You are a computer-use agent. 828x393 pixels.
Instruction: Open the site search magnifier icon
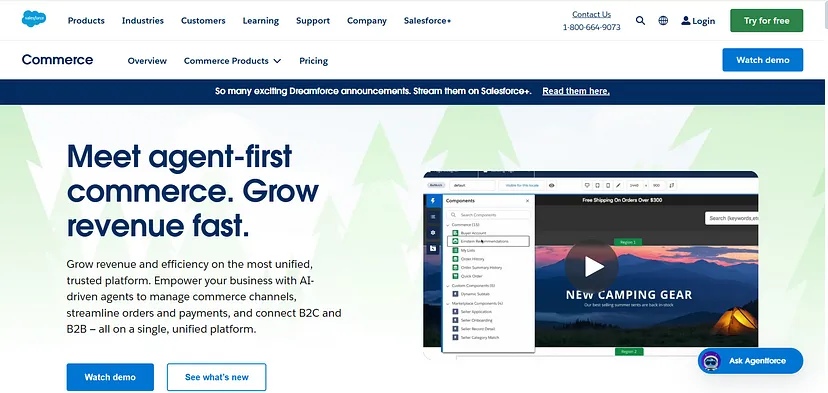(640, 21)
